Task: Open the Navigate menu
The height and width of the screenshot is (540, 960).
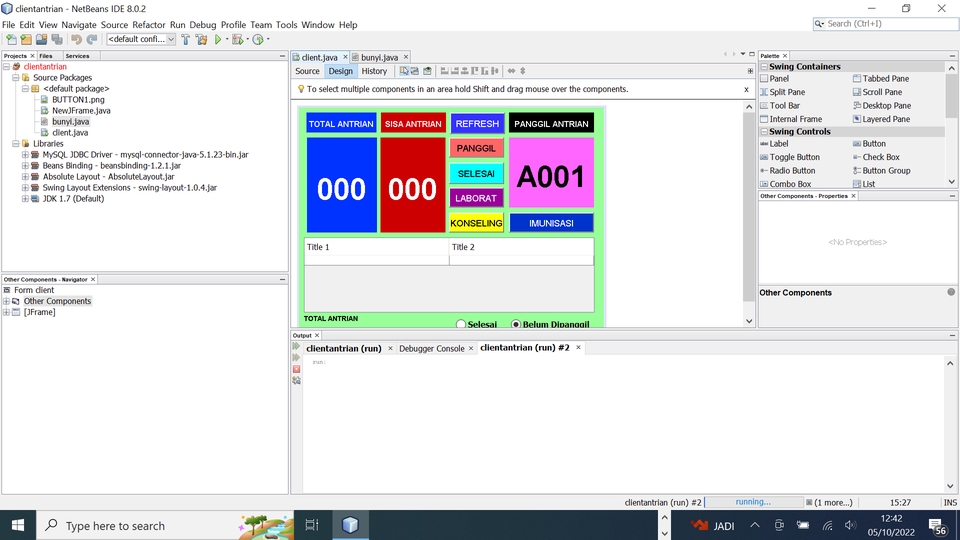Action: [79, 25]
